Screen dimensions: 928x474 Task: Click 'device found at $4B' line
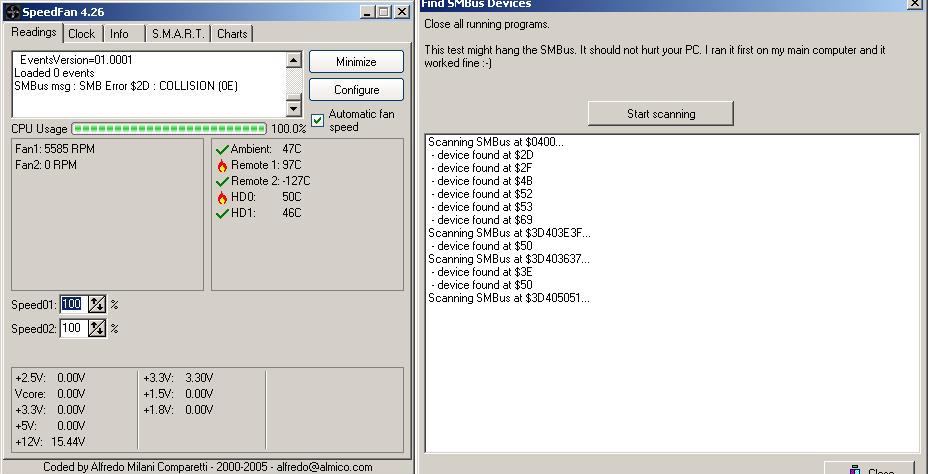tap(482, 181)
